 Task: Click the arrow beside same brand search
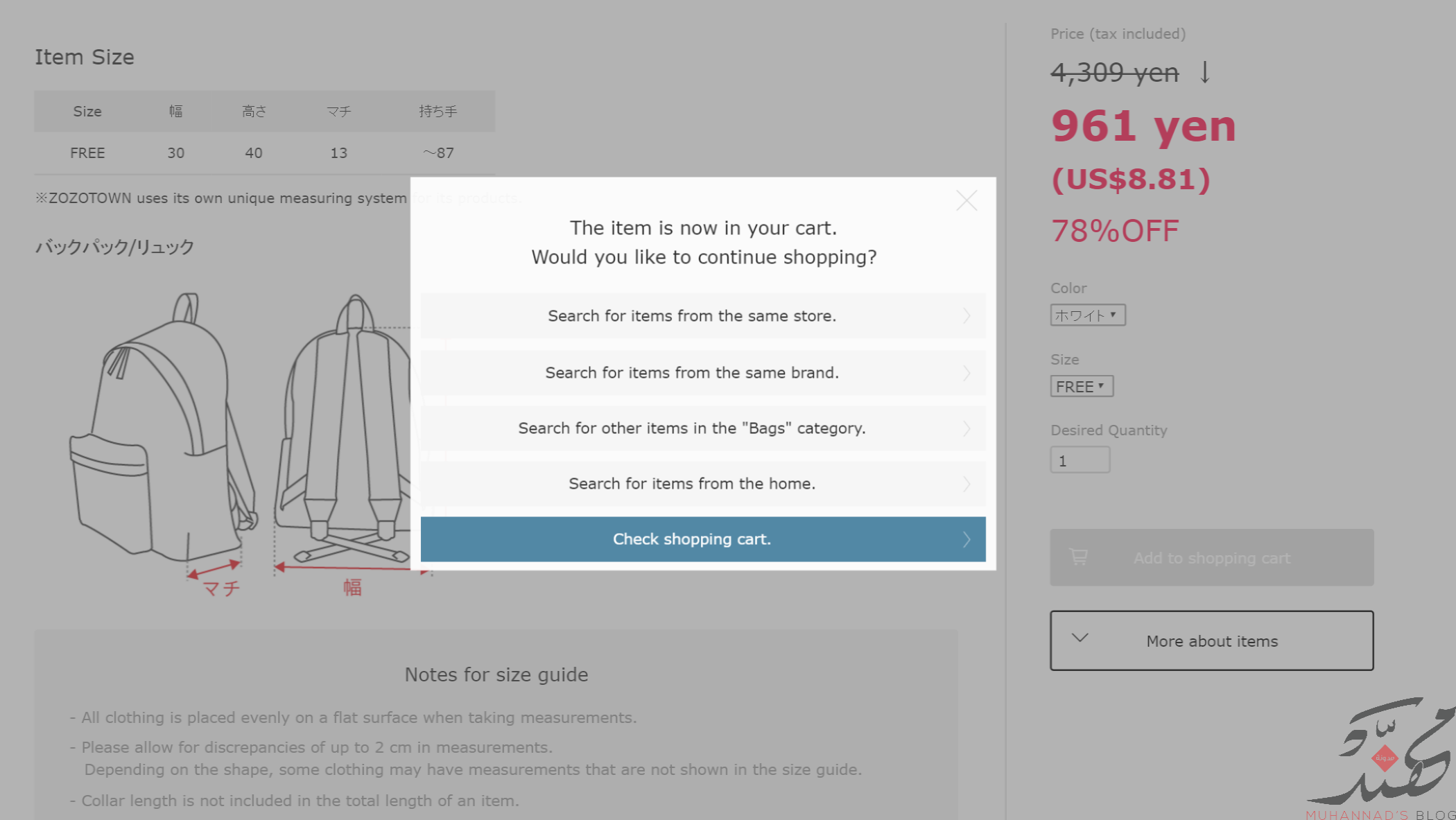tap(967, 373)
